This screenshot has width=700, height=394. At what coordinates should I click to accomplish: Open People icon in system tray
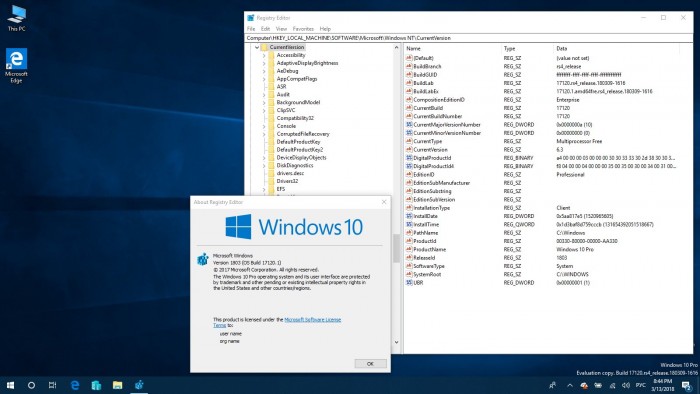pyautogui.click(x=552, y=385)
